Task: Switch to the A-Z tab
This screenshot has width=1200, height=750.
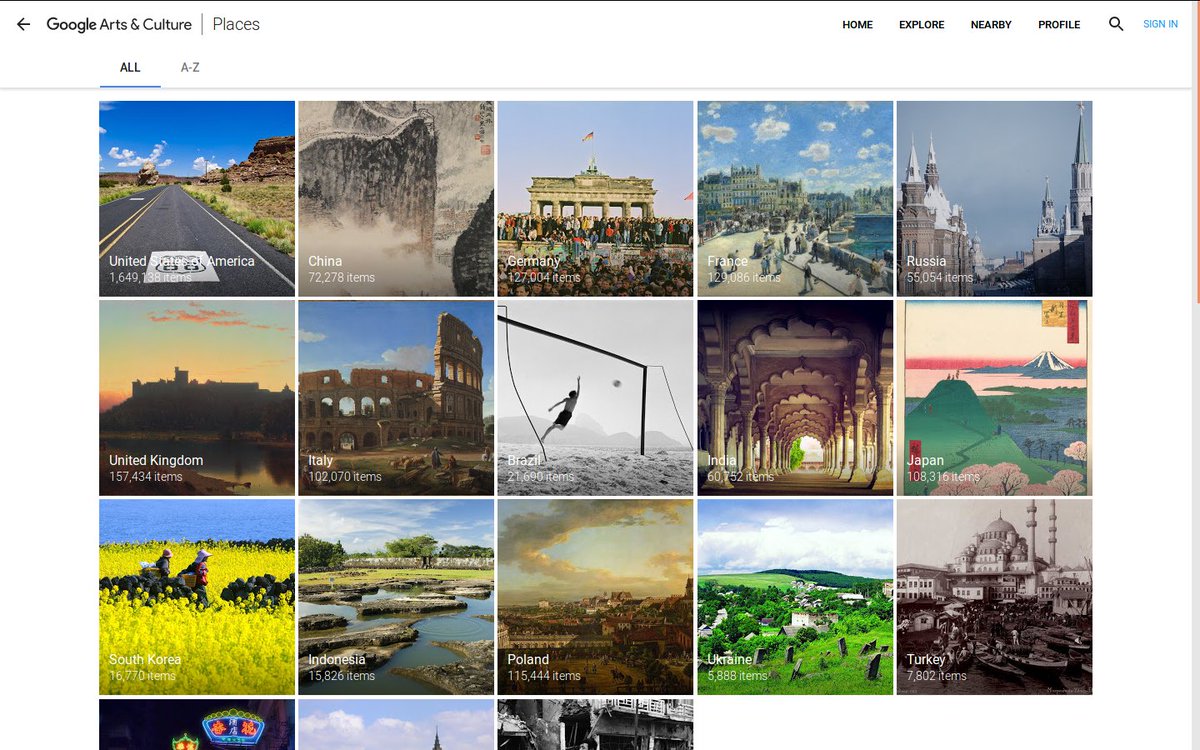Action: (x=190, y=68)
